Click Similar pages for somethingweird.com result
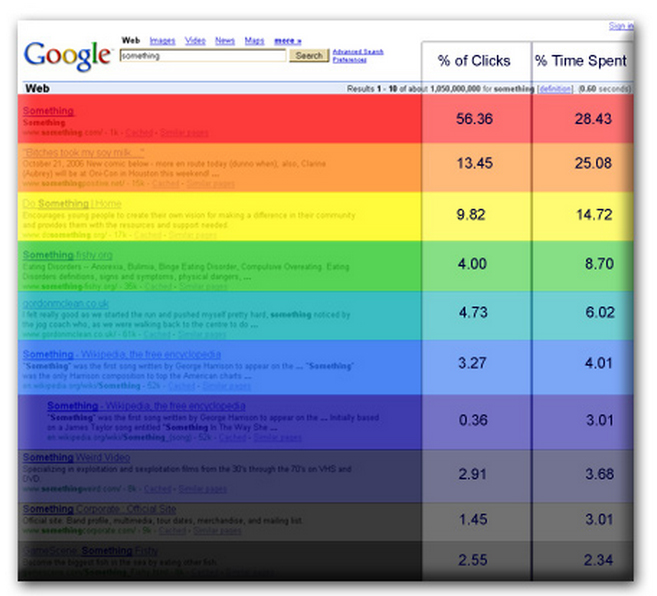This screenshot has height=596, width=657. (202, 489)
